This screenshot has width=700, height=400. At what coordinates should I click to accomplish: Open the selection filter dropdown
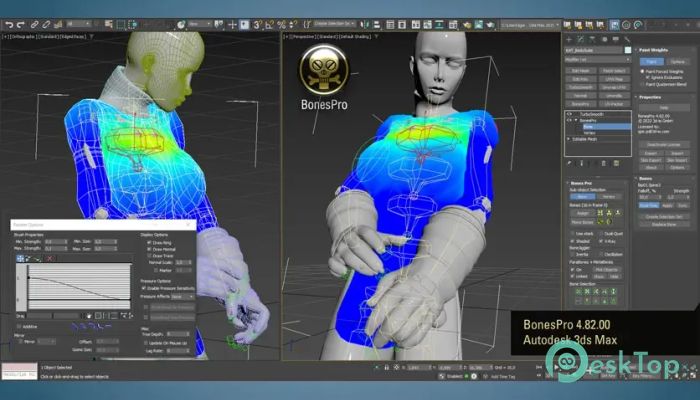pyautogui.click(x=79, y=24)
